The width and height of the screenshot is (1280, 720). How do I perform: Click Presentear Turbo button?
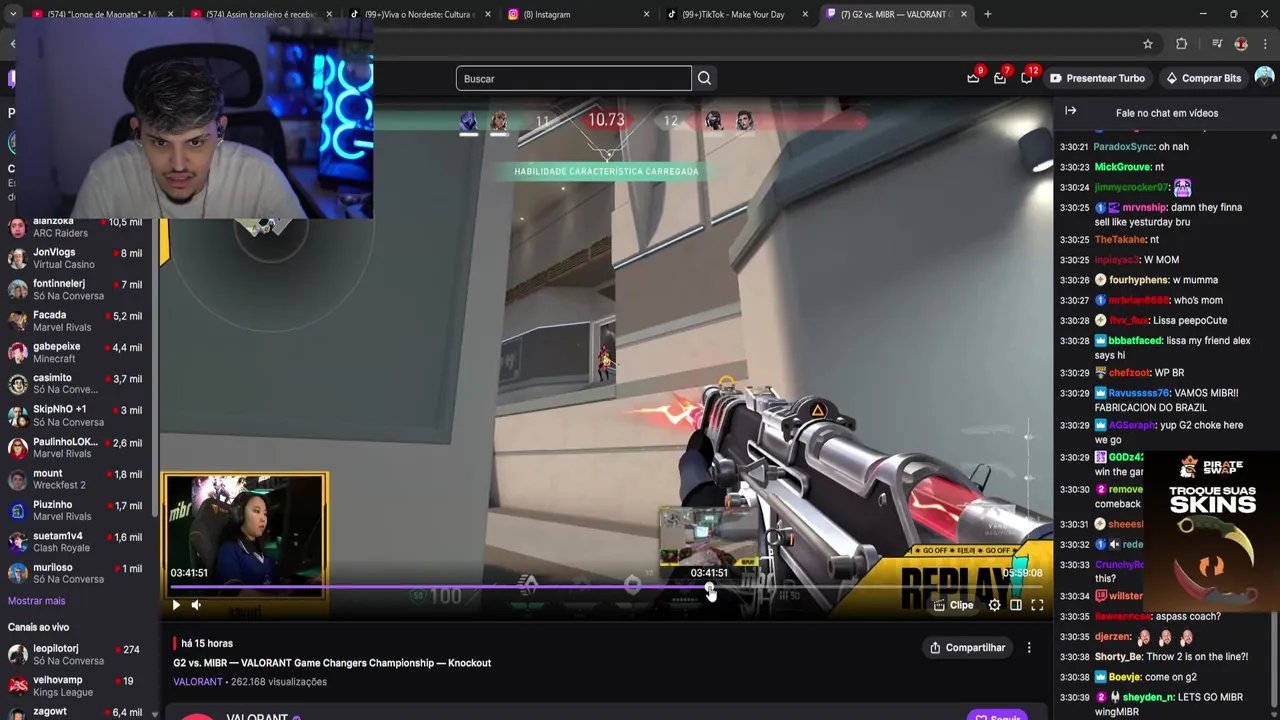(x=1097, y=78)
